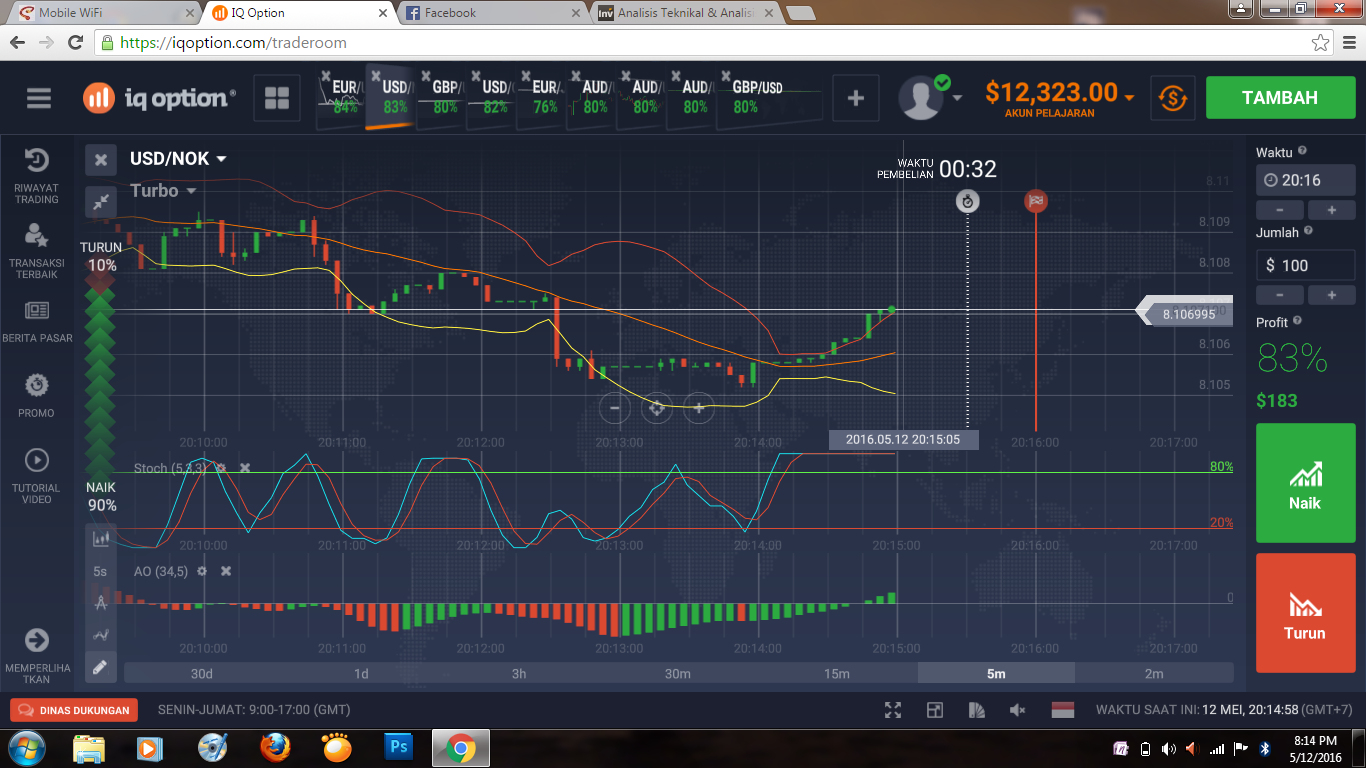The image size is (1366, 768).
Task: Open Dinas Dukungan support chat
Action: [73, 710]
